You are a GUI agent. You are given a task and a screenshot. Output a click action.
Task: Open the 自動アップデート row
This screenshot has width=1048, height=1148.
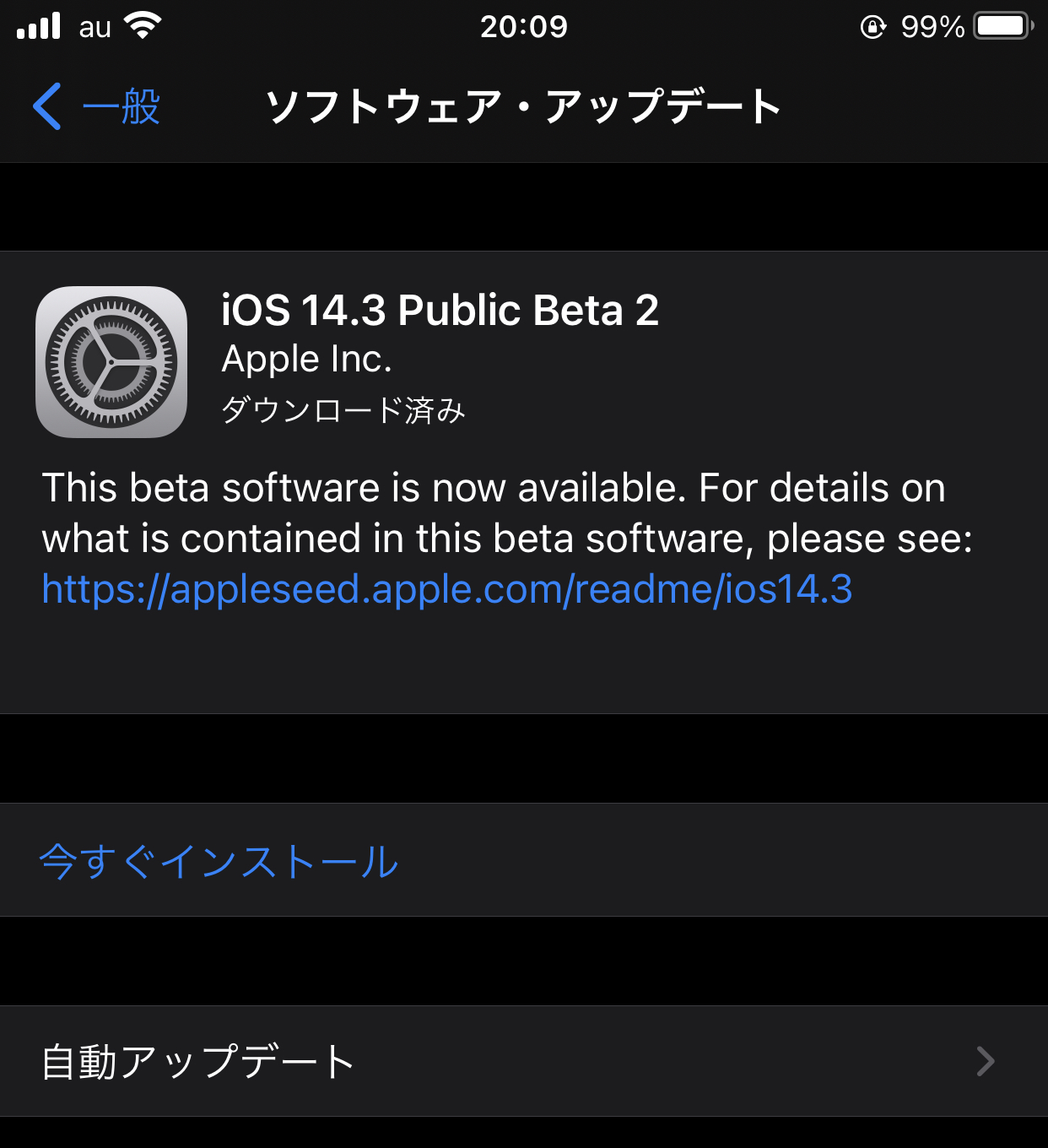(x=524, y=1061)
